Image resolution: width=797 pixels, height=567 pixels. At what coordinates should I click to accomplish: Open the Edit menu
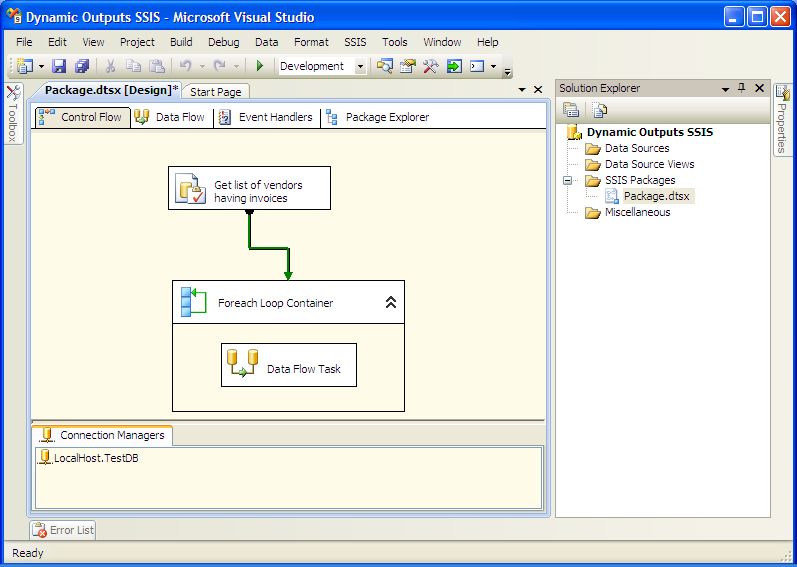tap(57, 42)
